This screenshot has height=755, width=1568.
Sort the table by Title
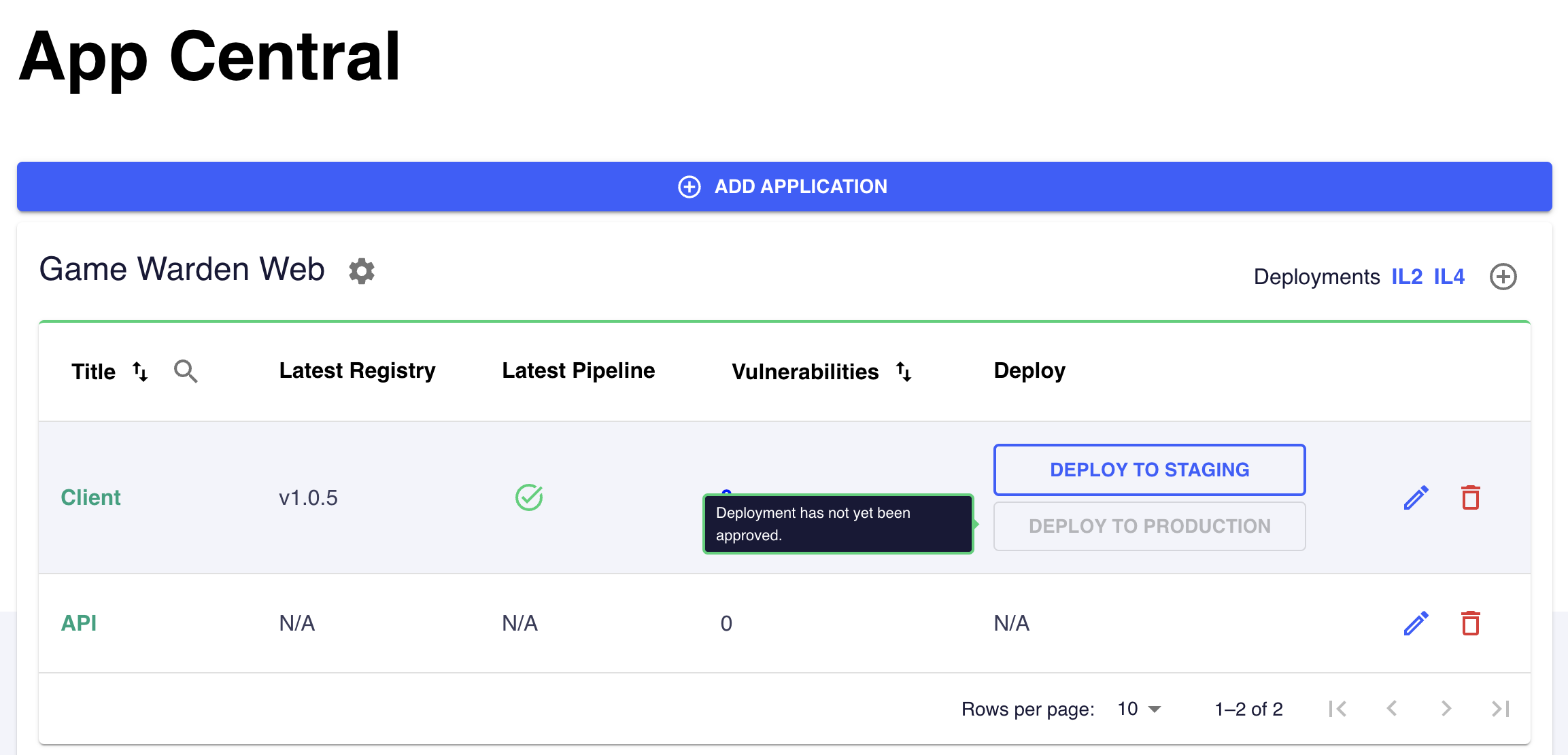coord(140,371)
